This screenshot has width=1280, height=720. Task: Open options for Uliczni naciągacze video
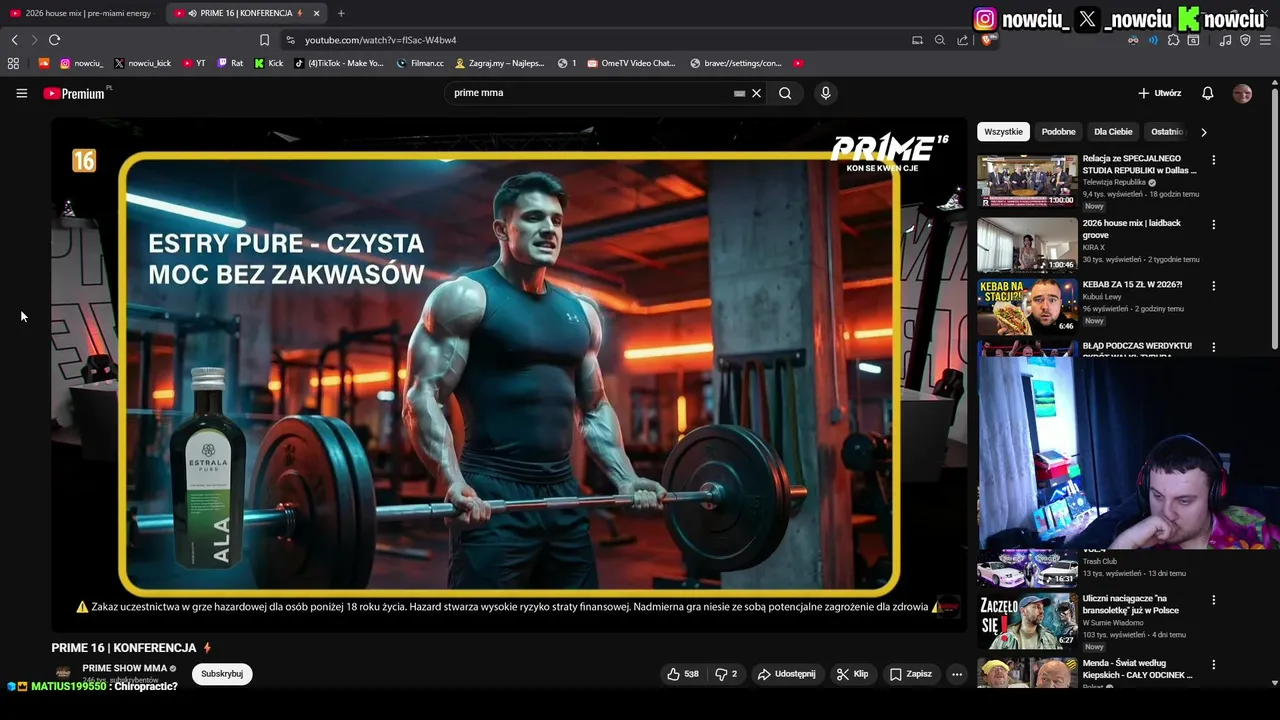1213,600
